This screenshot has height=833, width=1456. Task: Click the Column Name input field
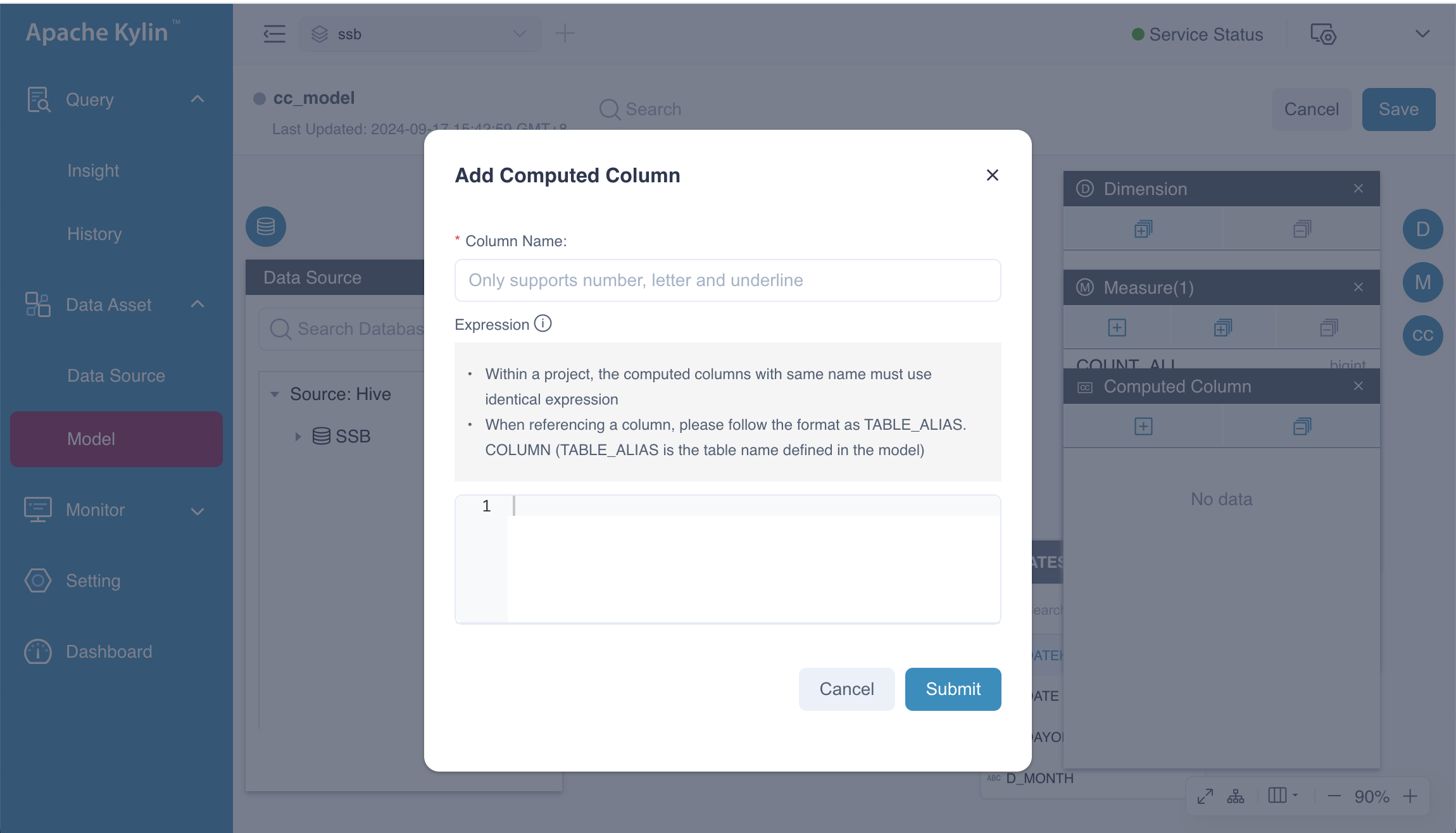coord(727,280)
